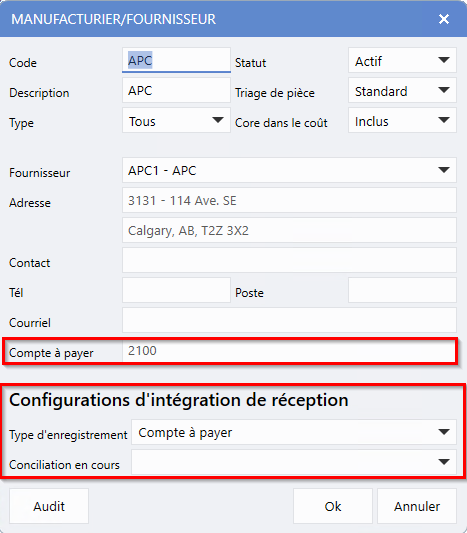Select the first Adresse line field
This screenshot has height=533, width=467.
point(289,200)
